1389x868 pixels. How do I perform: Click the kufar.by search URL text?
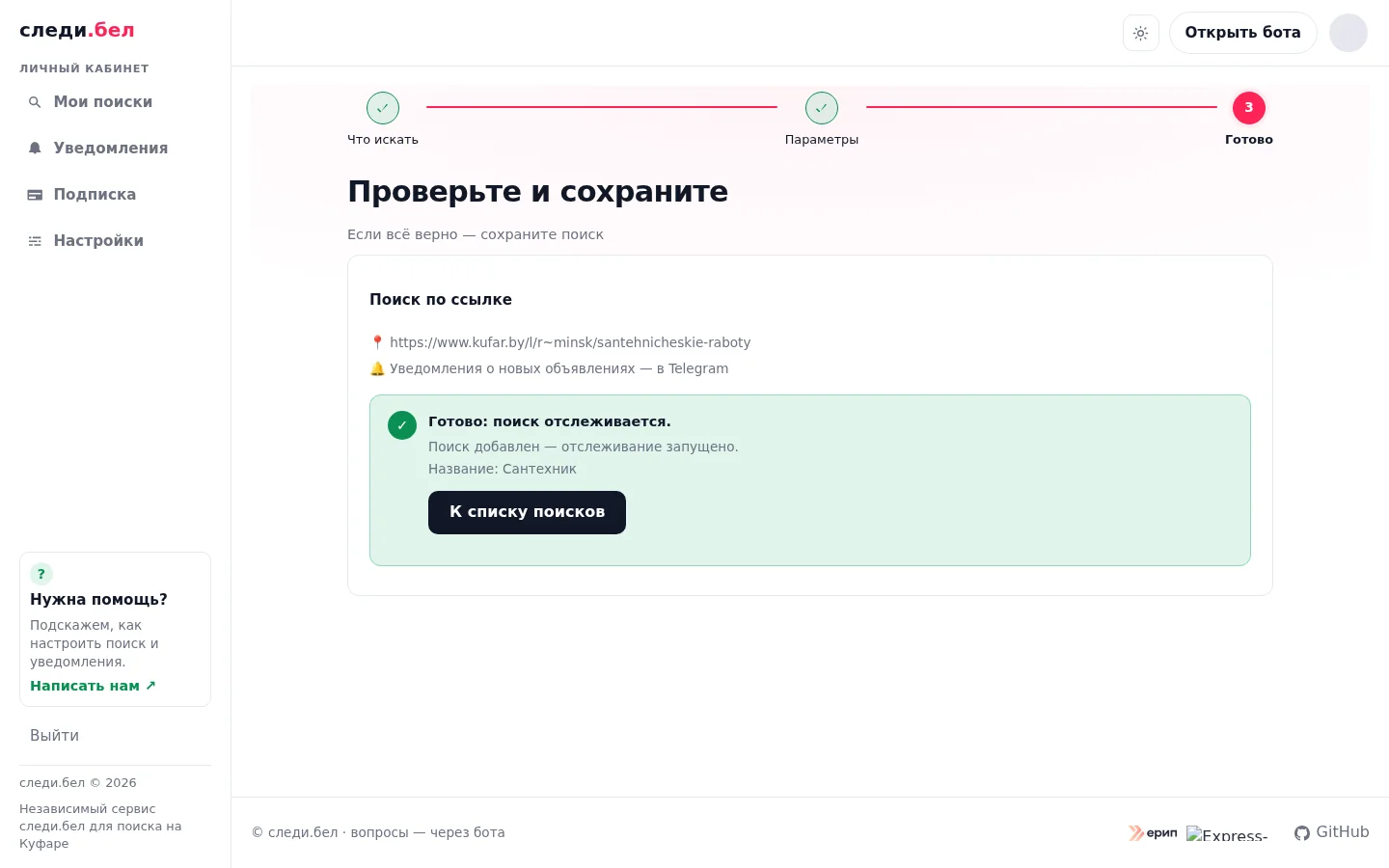[570, 342]
